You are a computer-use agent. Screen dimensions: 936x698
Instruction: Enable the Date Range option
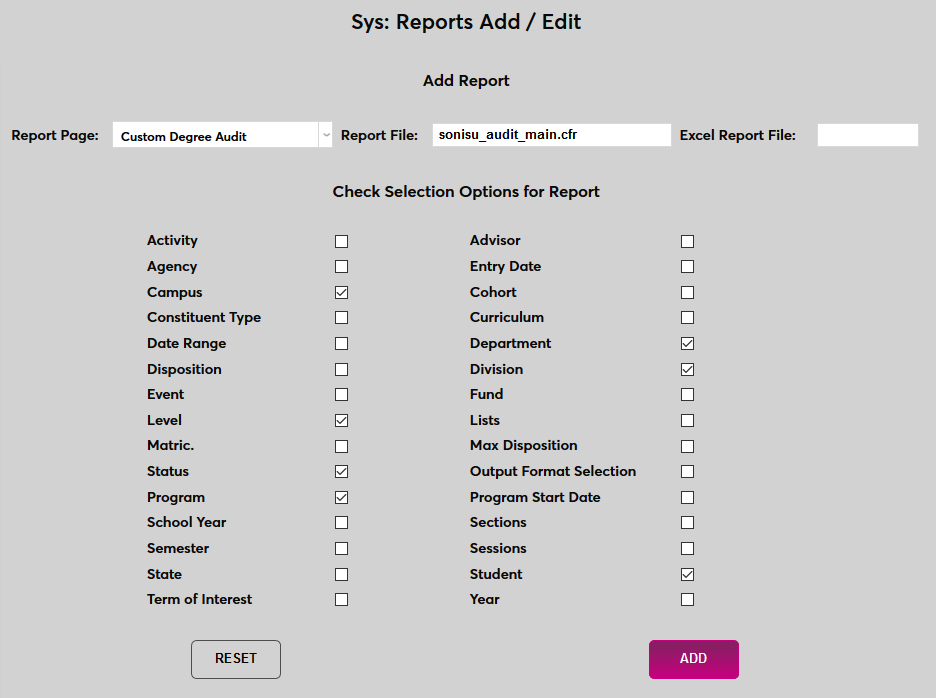pyautogui.click(x=341, y=343)
